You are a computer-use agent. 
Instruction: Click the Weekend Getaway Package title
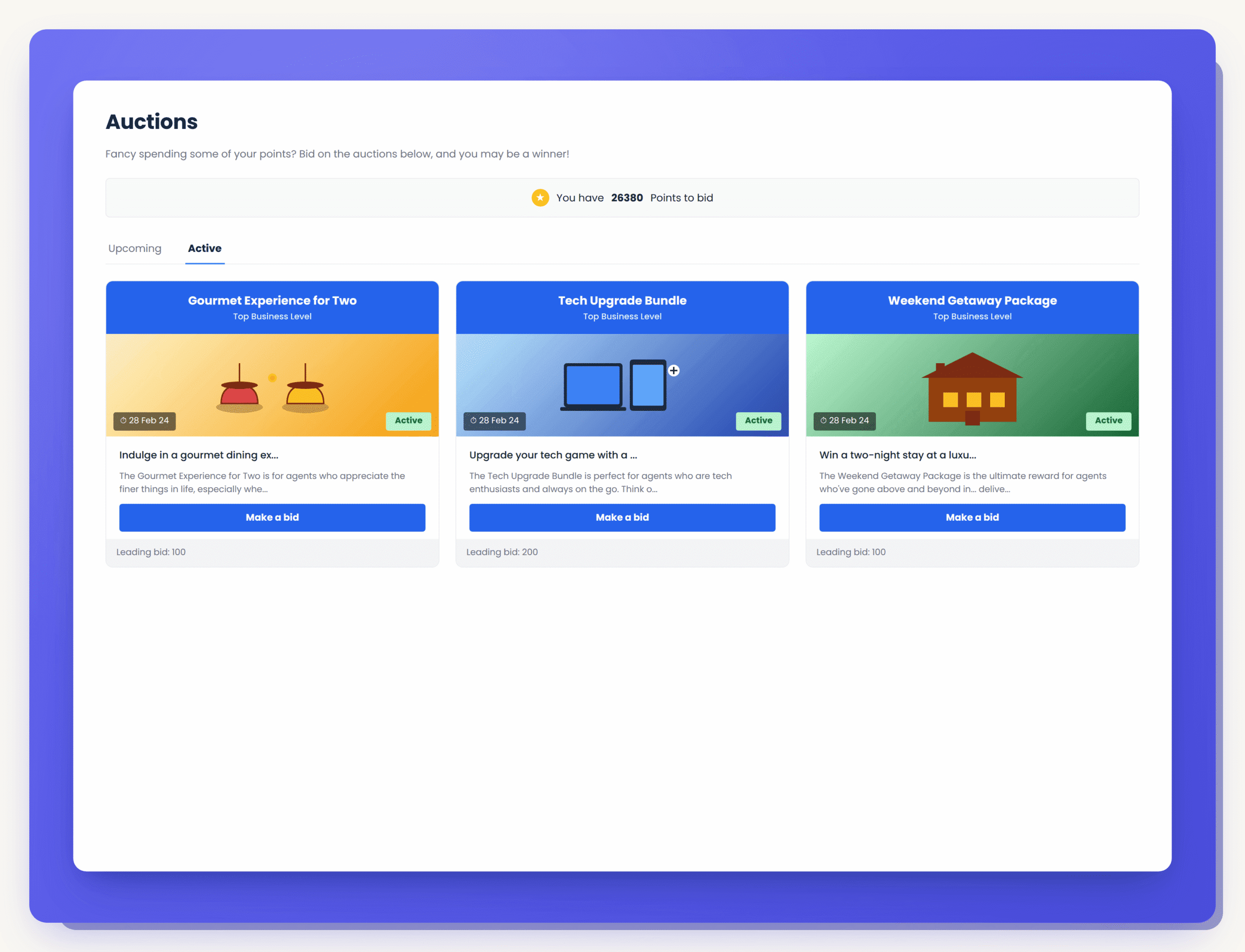coord(972,300)
